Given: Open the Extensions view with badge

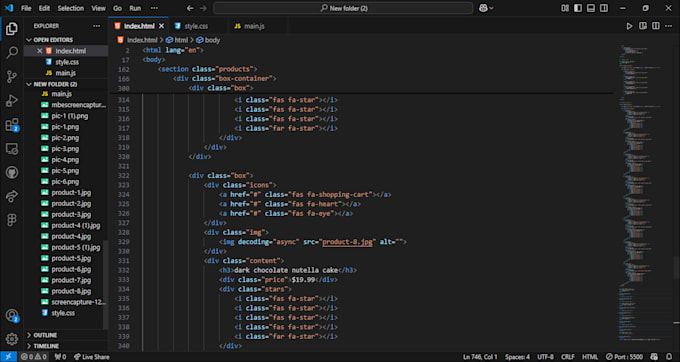Looking at the screenshot, I should point(12,125).
